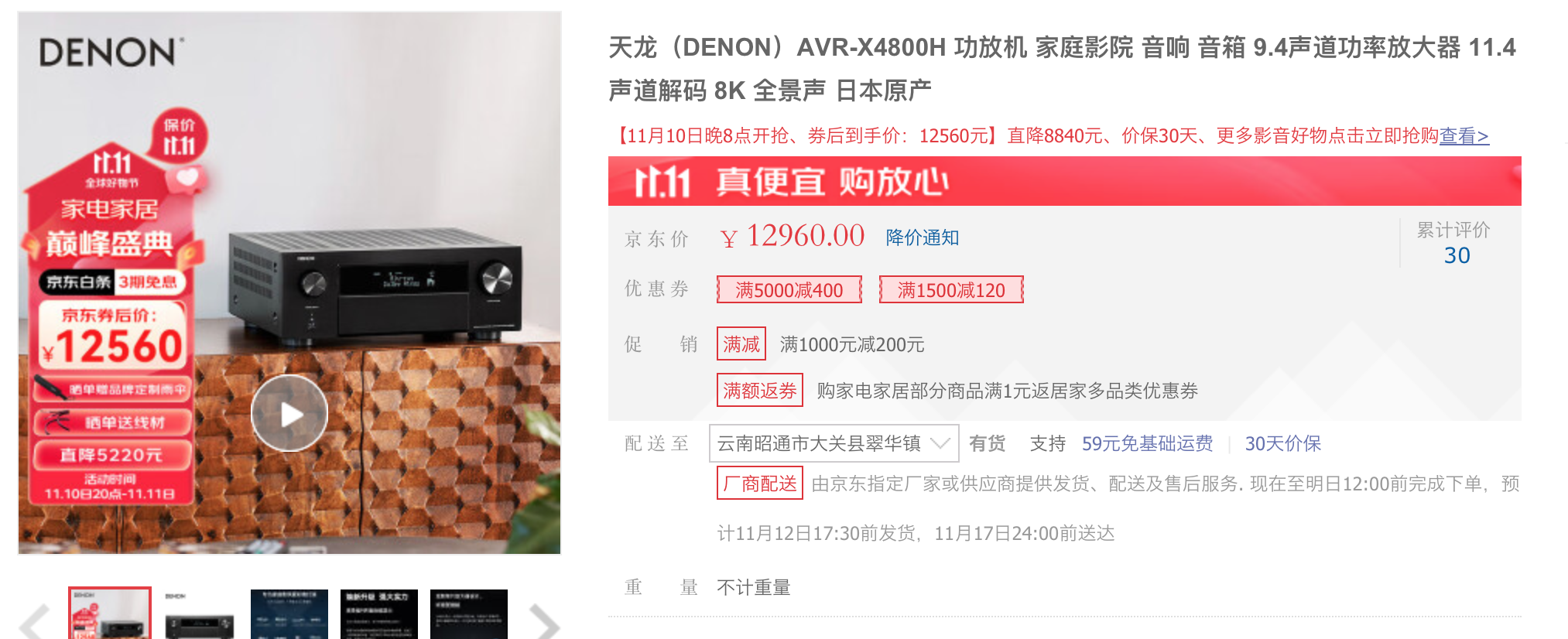Viewport: 1568px width, 639px height.
Task: Click the 11.11 真便宜 购放心 banner
Action: coord(1064,181)
